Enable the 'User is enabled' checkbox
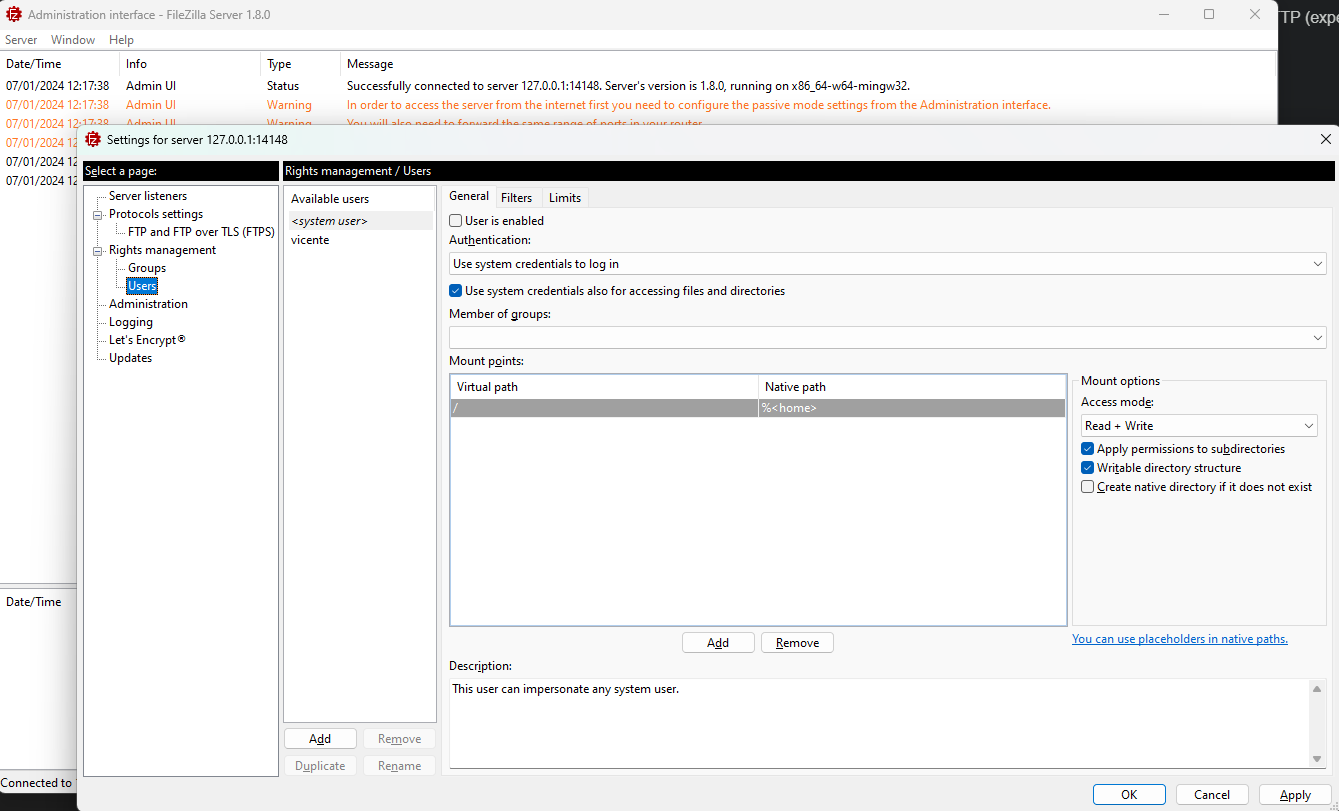This screenshot has width=1339, height=811. [x=456, y=221]
